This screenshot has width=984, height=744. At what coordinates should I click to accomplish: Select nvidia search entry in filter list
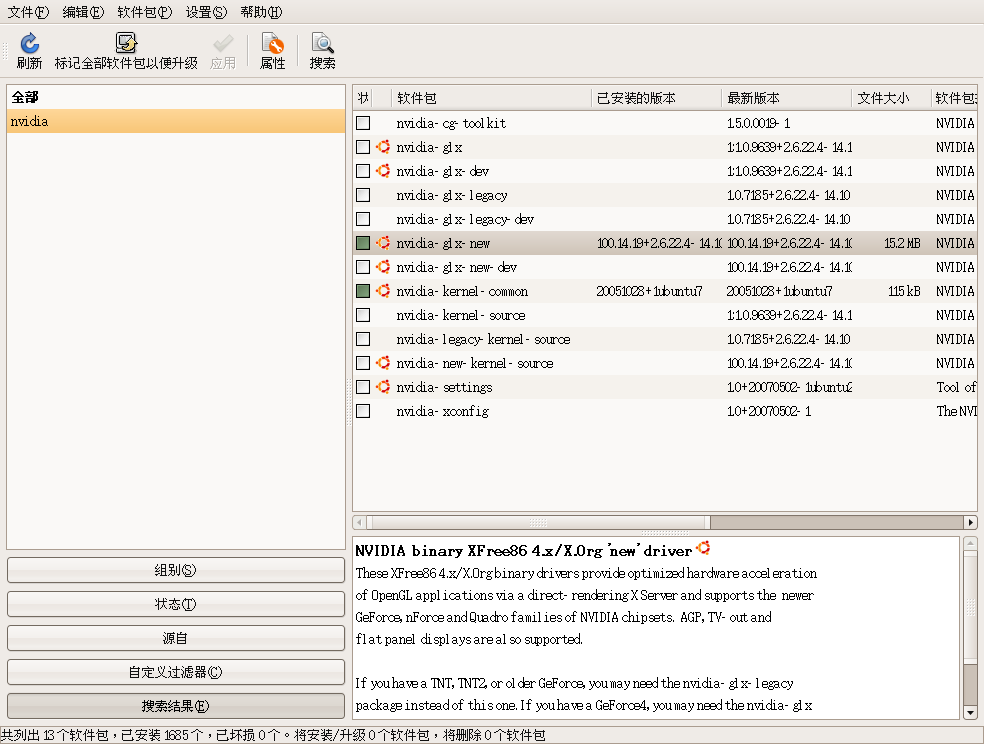pyautogui.click(x=176, y=121)
